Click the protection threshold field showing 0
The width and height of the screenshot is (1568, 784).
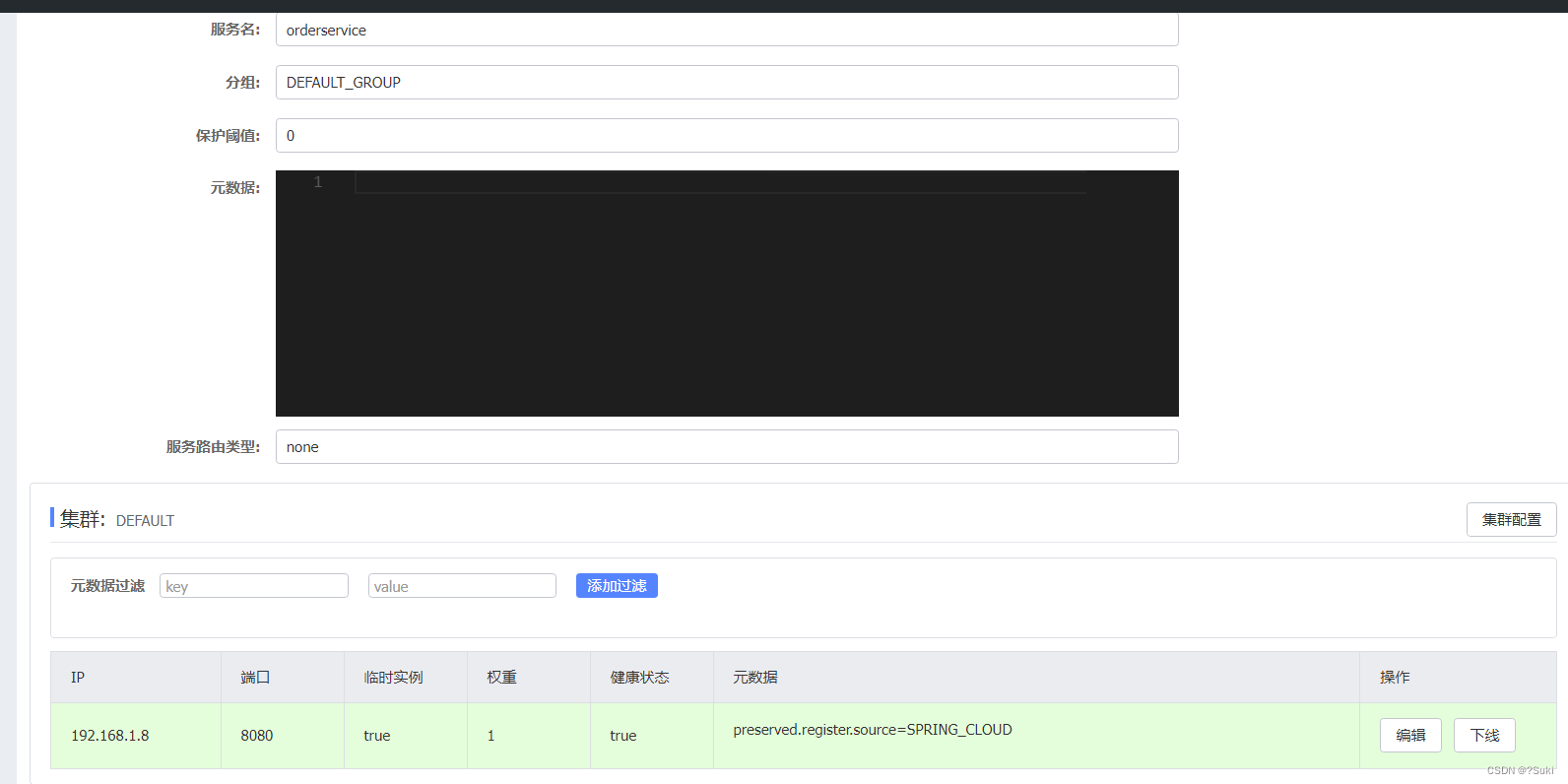click(x=727, y=136)
